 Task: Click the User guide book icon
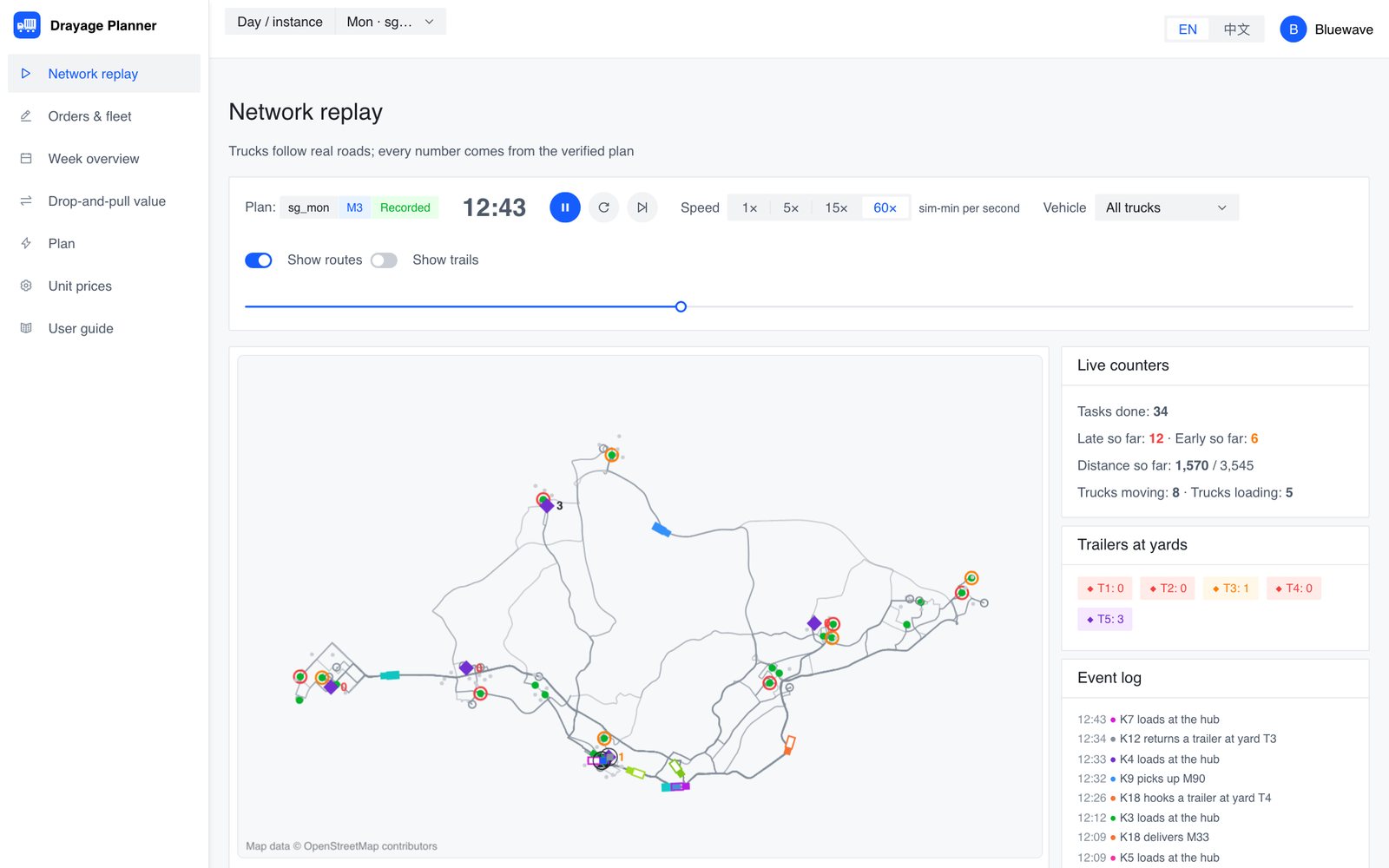click(26, 328)
